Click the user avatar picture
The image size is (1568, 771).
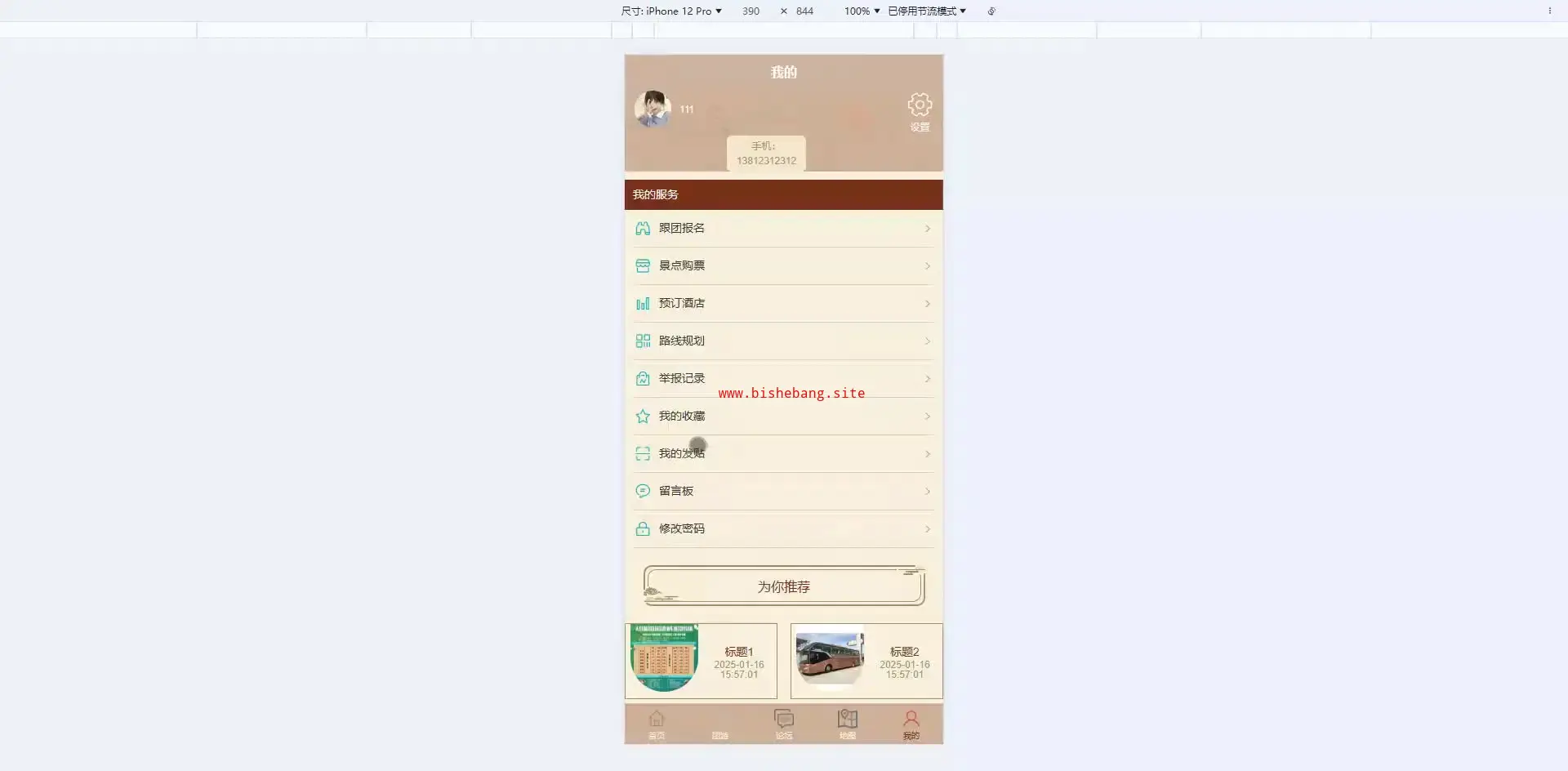(x=653, y=109)
